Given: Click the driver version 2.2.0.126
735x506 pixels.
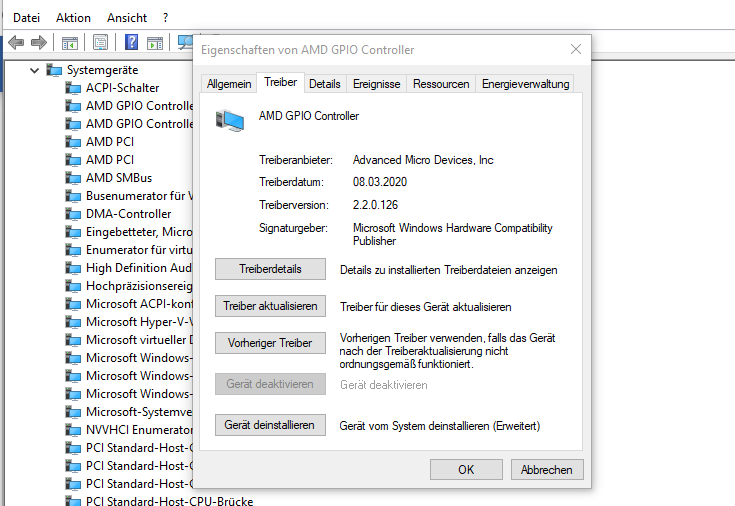Looking at the screenshot, I should (x=375, y=205).
